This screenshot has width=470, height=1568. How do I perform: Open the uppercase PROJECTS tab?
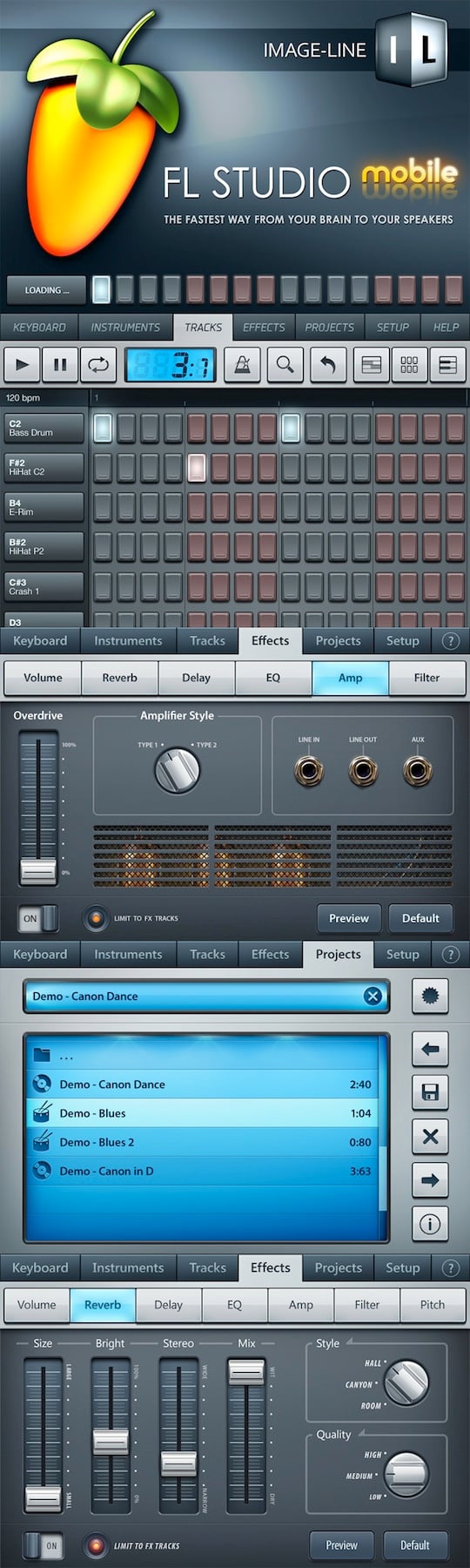(x=329, y=328)
